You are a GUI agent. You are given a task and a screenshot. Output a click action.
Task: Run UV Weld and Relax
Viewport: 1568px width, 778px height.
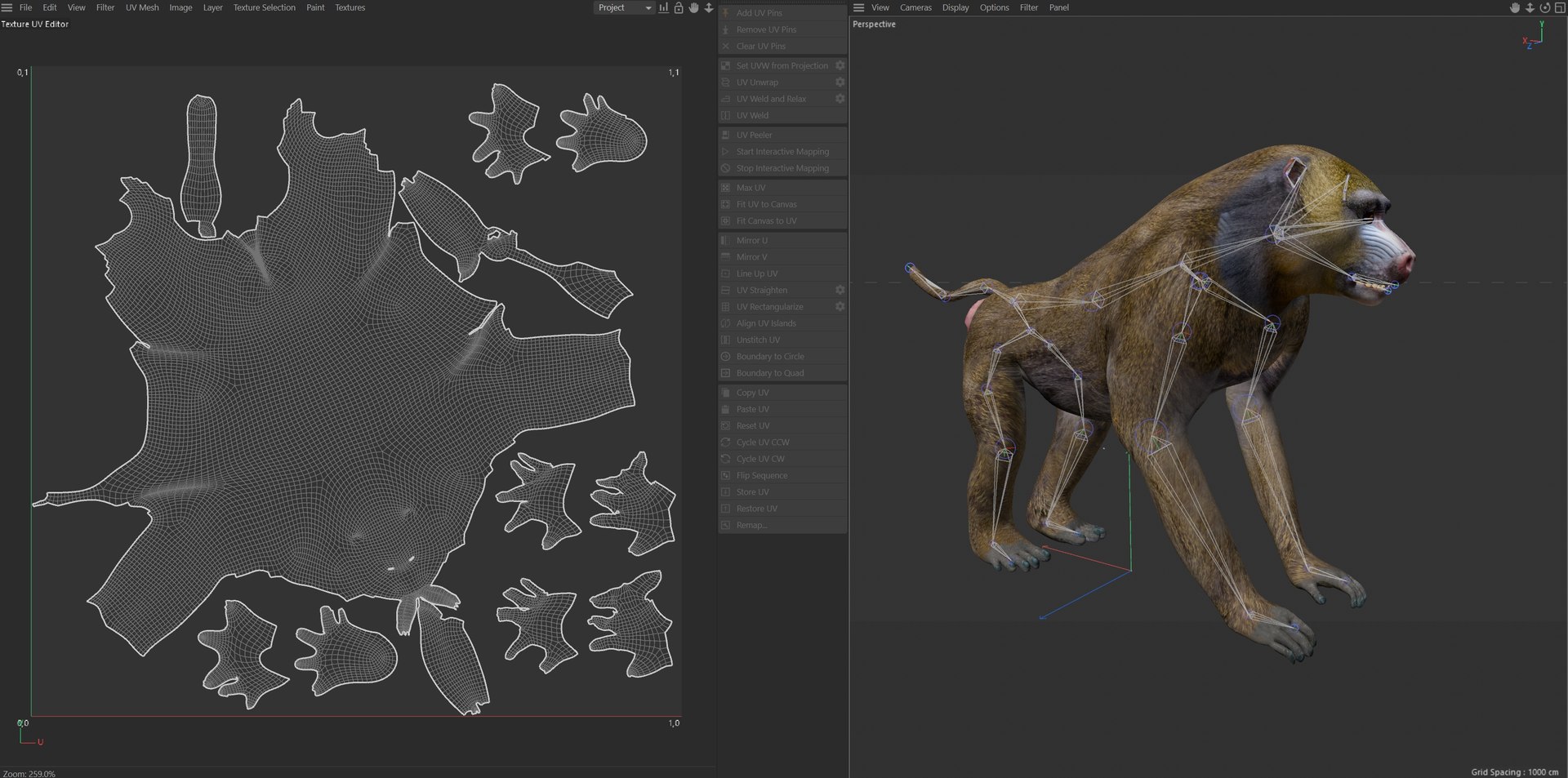[x=775, y=99]
